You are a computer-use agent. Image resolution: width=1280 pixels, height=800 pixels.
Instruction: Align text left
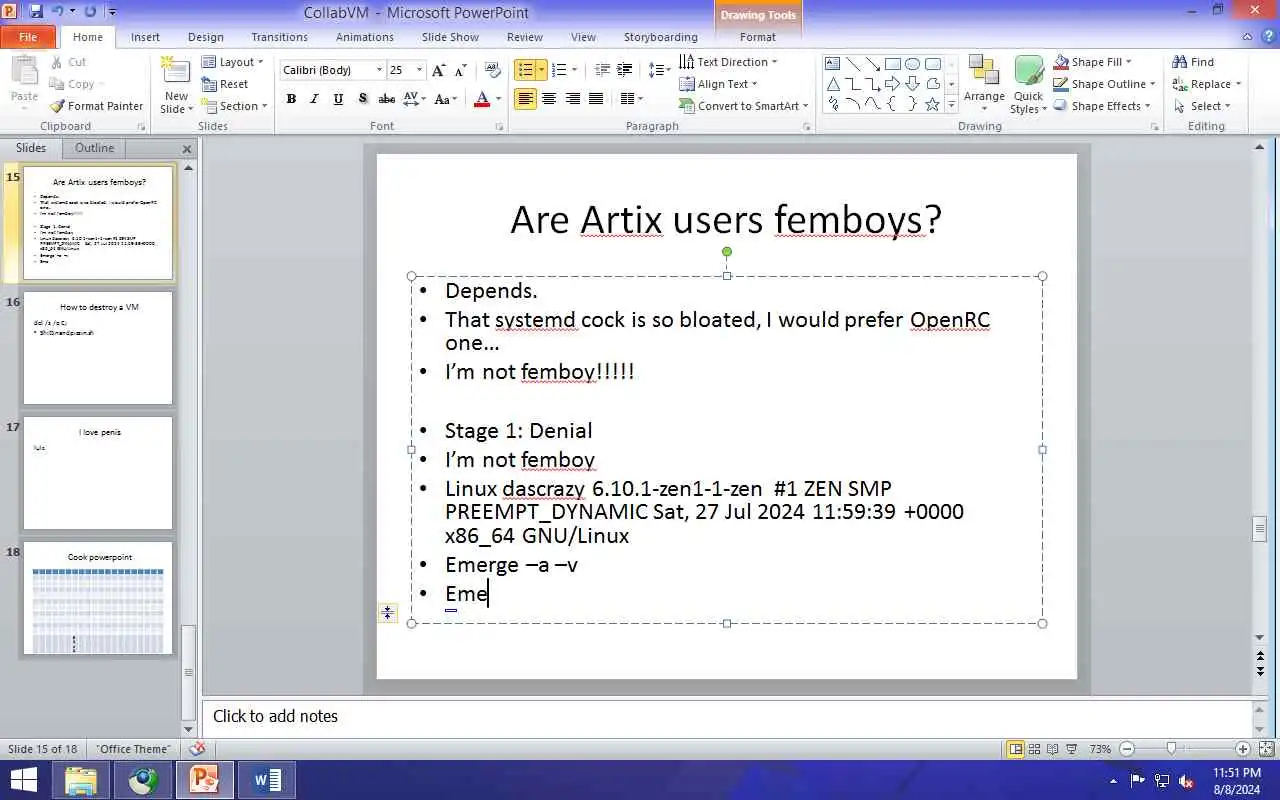[525, 99]
